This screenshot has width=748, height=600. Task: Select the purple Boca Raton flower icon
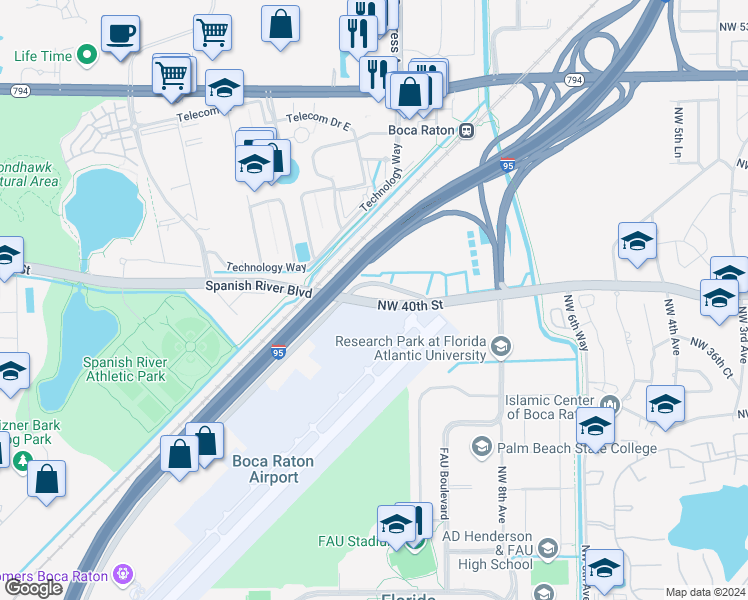[x=124, y=574]
